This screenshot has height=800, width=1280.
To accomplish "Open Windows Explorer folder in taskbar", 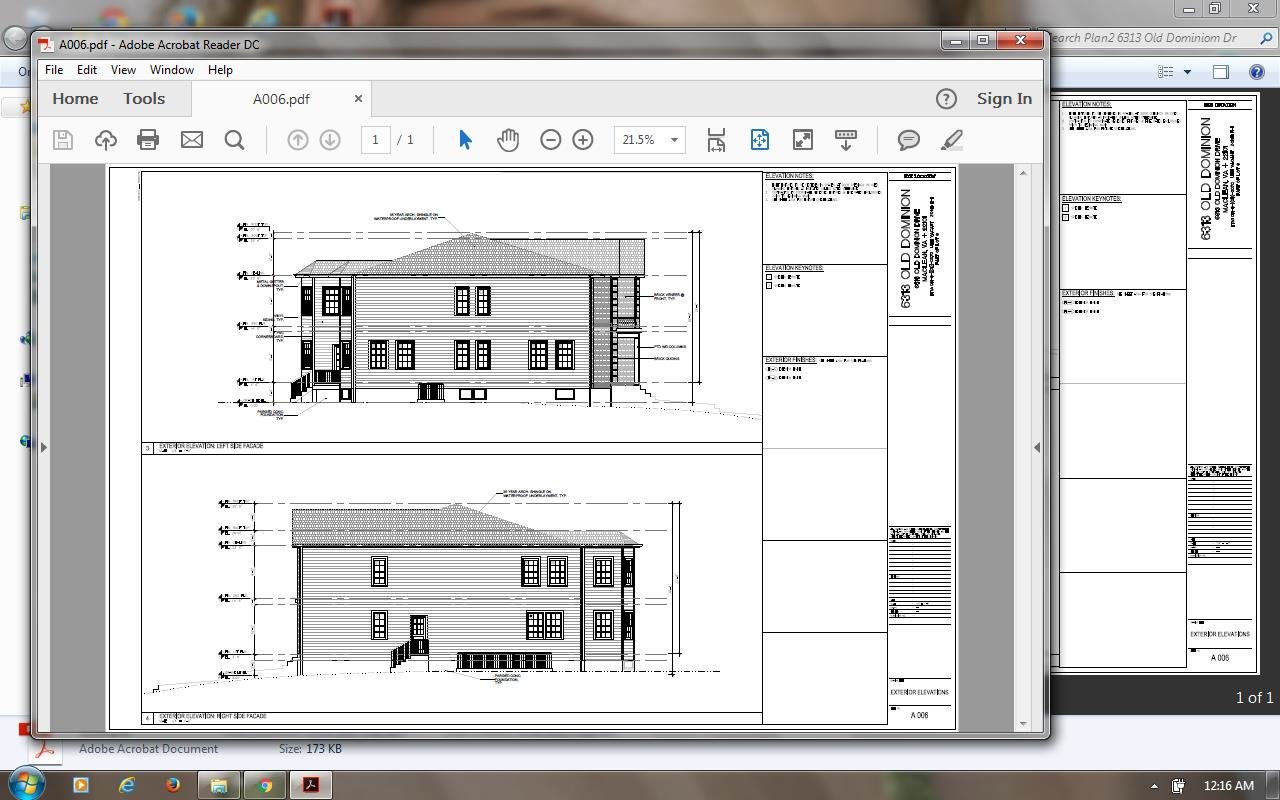I will (x=219, y=785).
